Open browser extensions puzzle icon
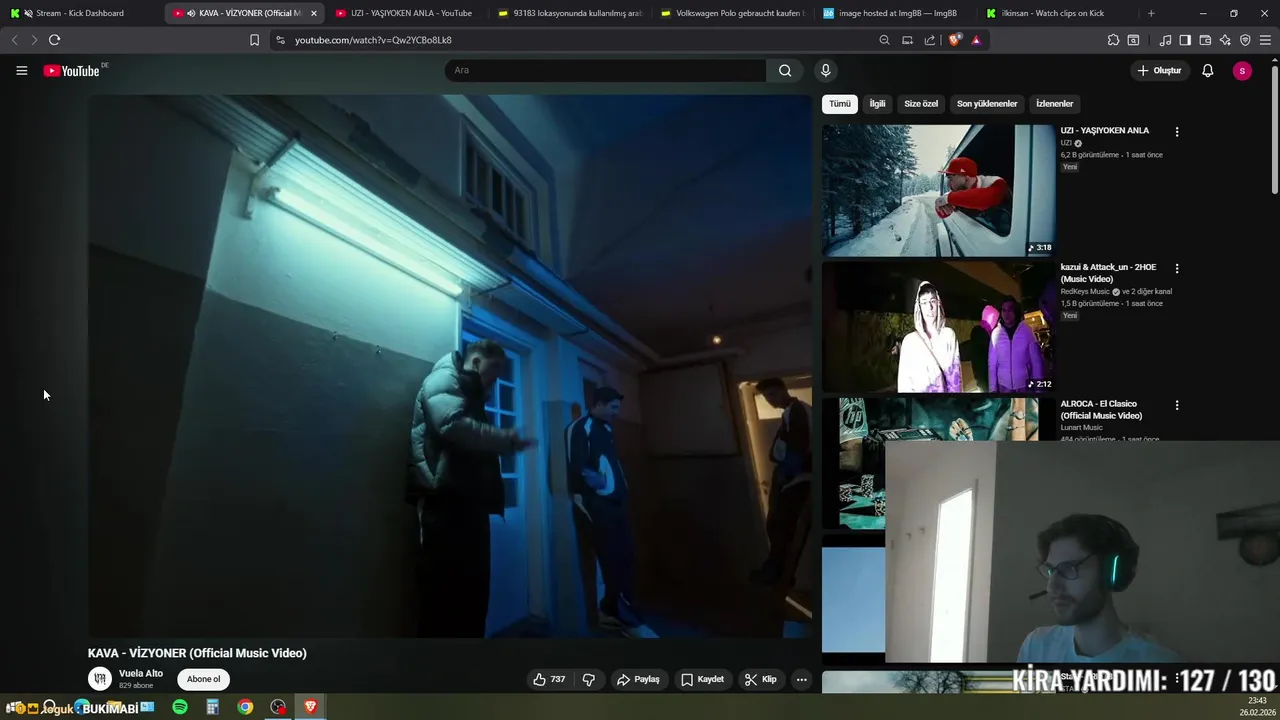The width and height of the screenshot is (1280, 720). tap(1113, 40)
